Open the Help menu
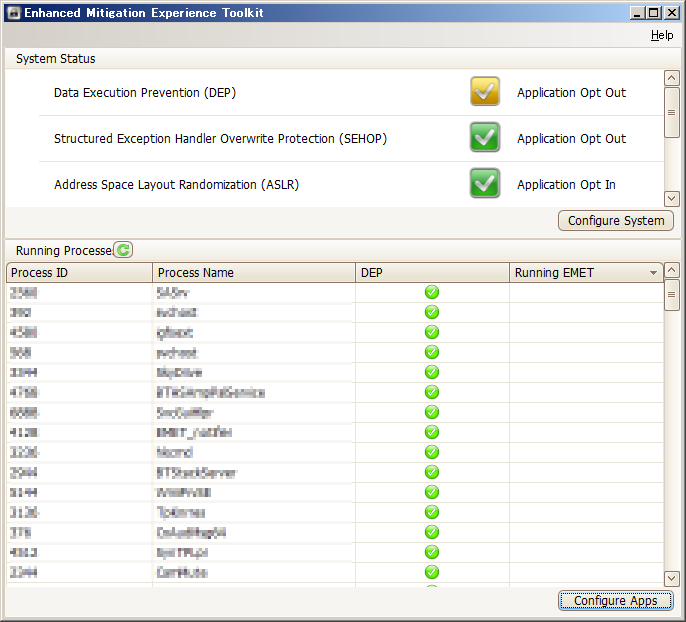 pyautogui.click(x=662, y=35)
